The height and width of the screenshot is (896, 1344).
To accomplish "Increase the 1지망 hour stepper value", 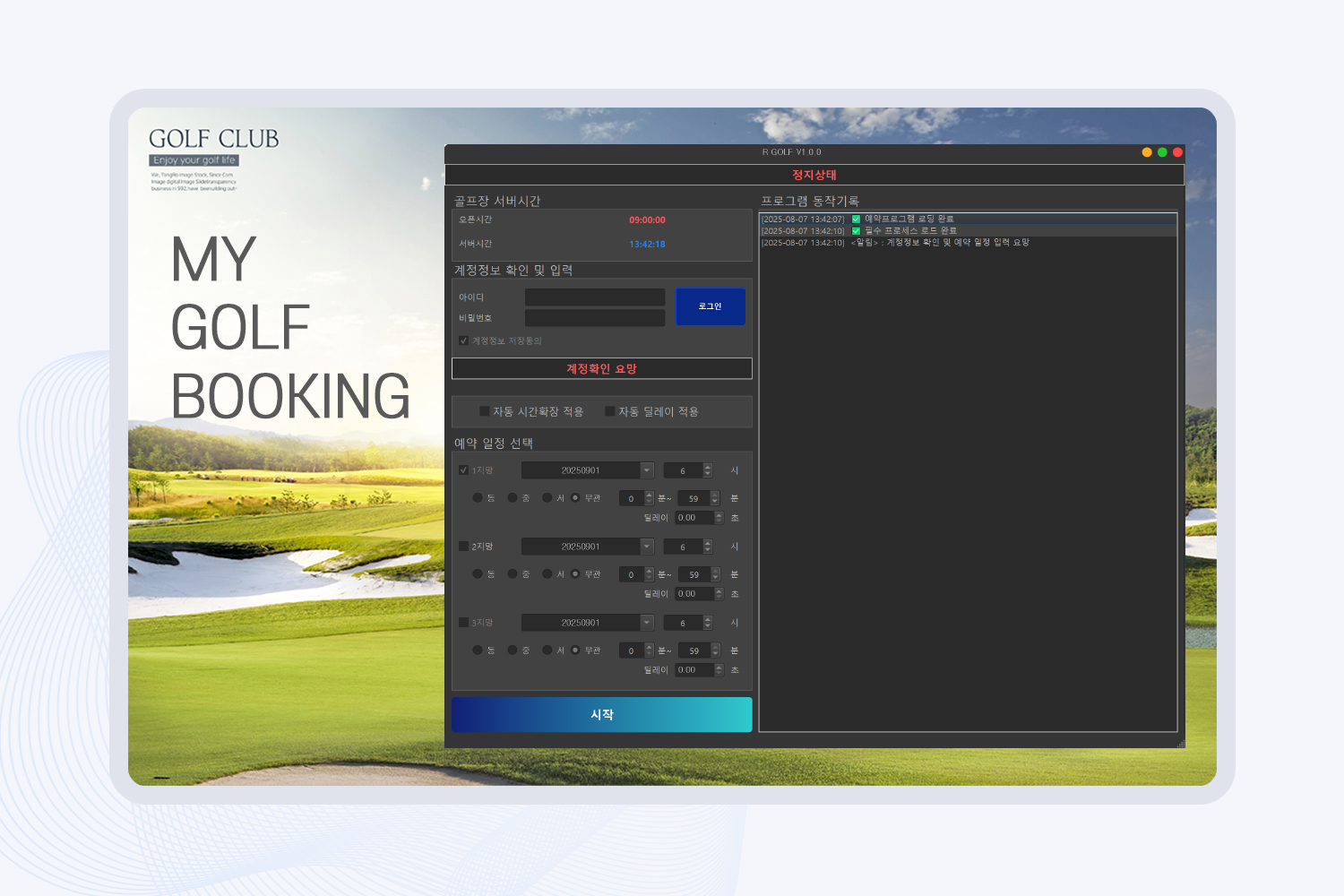I will (708, 467).
